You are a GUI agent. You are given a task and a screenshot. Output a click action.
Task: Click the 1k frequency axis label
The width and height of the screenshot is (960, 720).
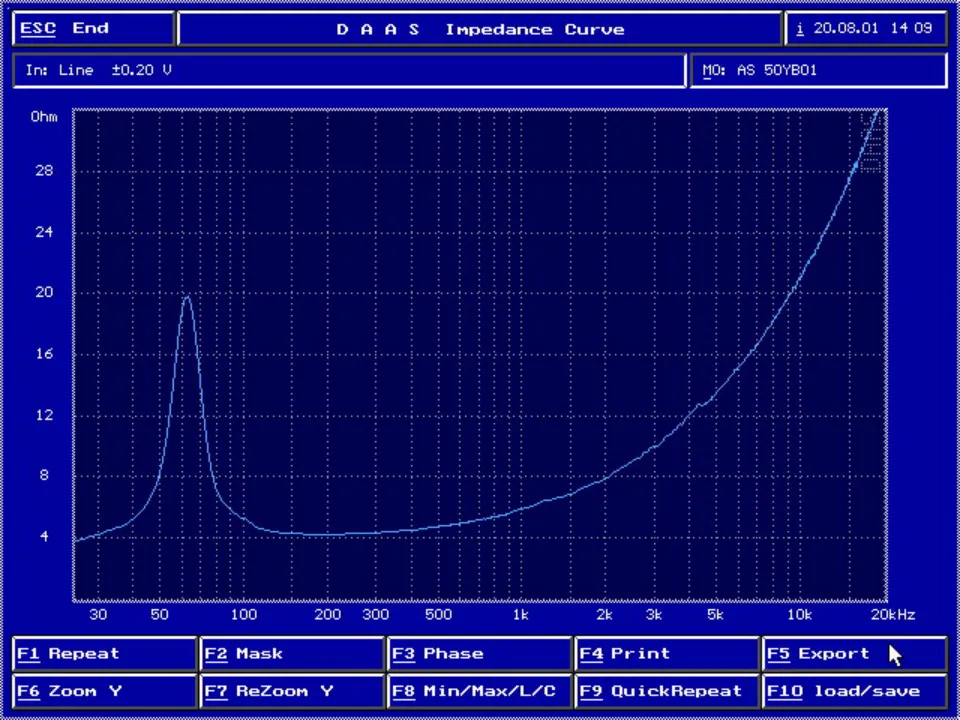tap(520, 615)
